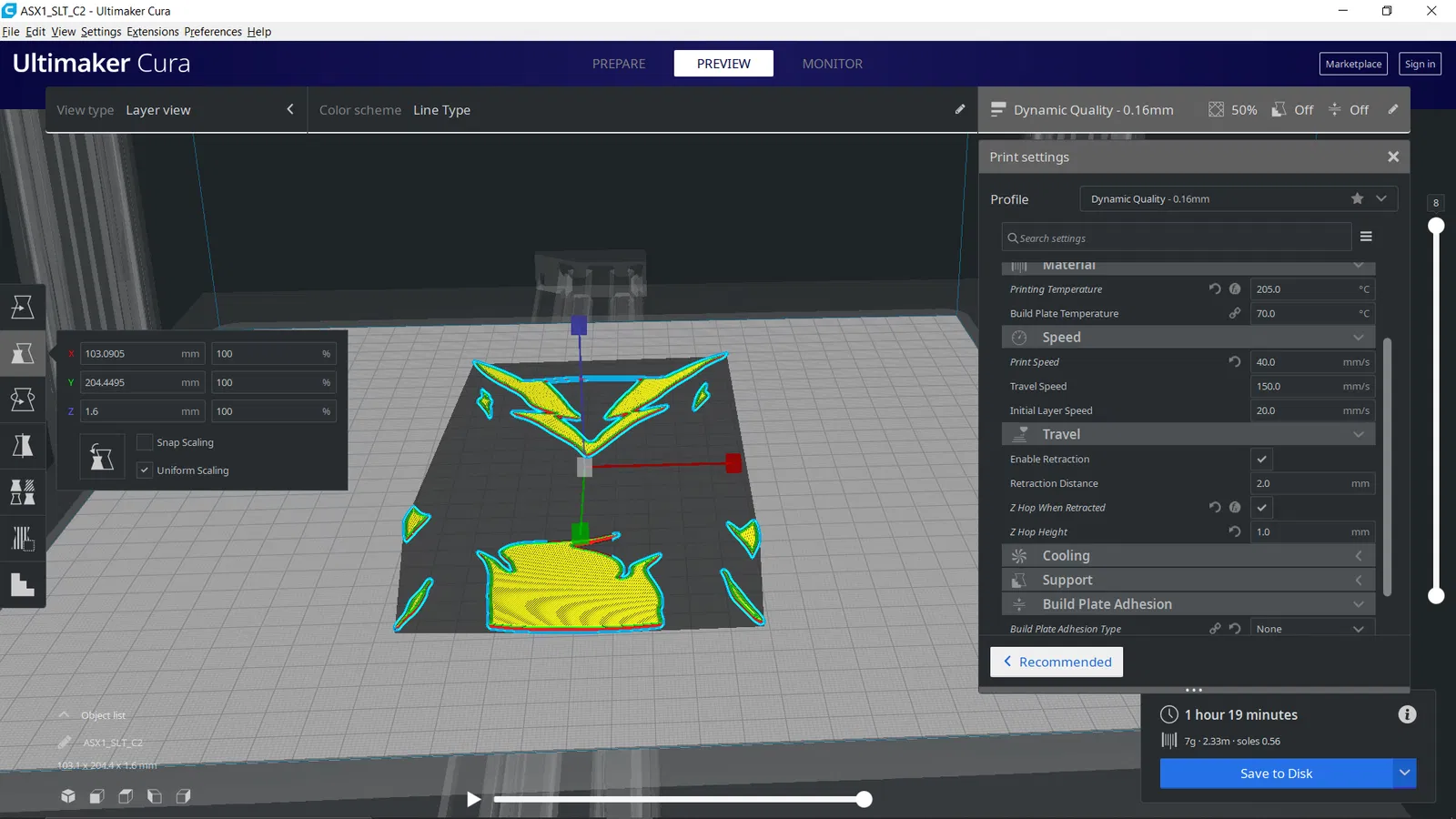
Task: Switch to the PREPARE stage tab
Action: click(x=619, y=64)
